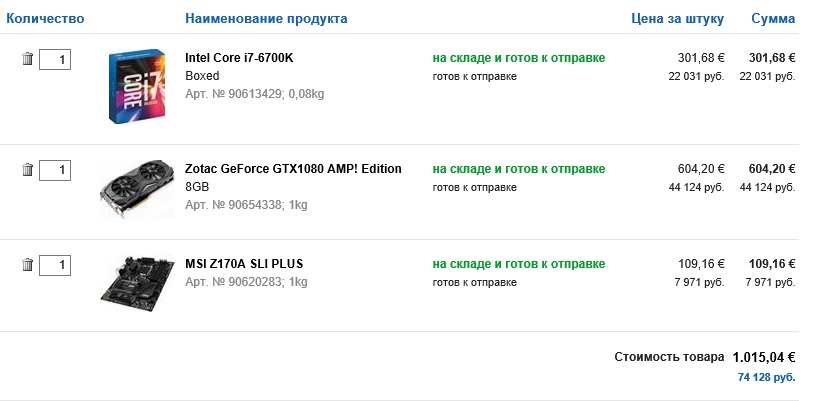Open Zotac GeForce GTX1080 AMP! Edition link

(293, 169)
